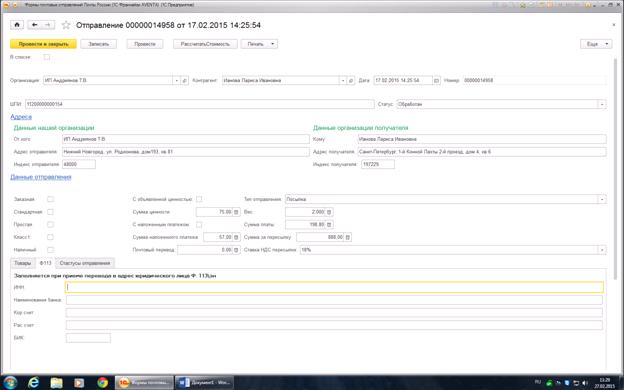This screenshot has height=390, width=624.
Task: Expand the Организация dropdown arrow
Action: [176, 80]
